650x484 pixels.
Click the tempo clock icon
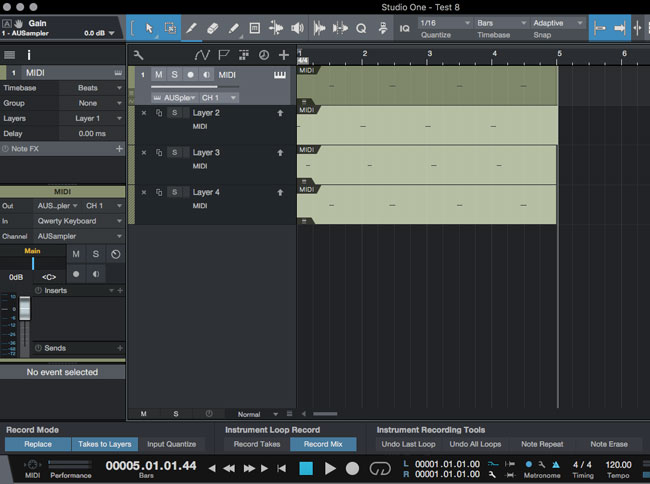[264, 55]
